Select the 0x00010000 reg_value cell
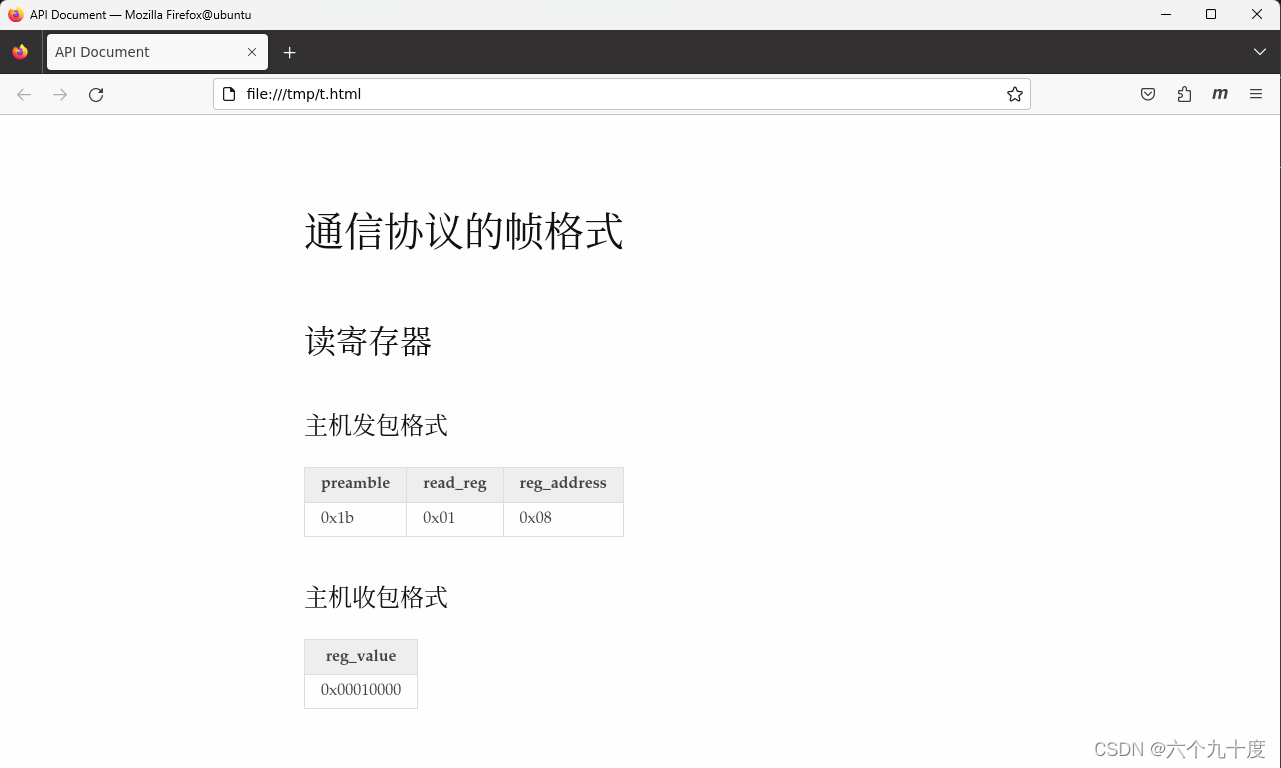 (359, 690)
